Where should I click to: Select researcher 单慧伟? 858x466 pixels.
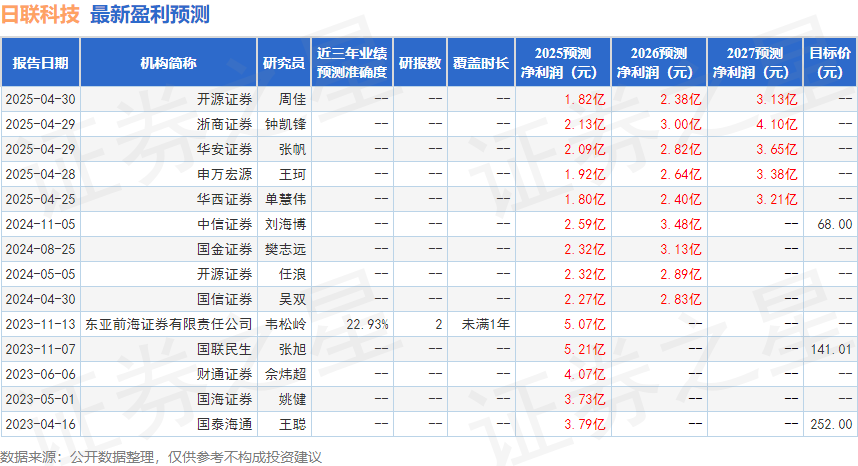(286, 200)
